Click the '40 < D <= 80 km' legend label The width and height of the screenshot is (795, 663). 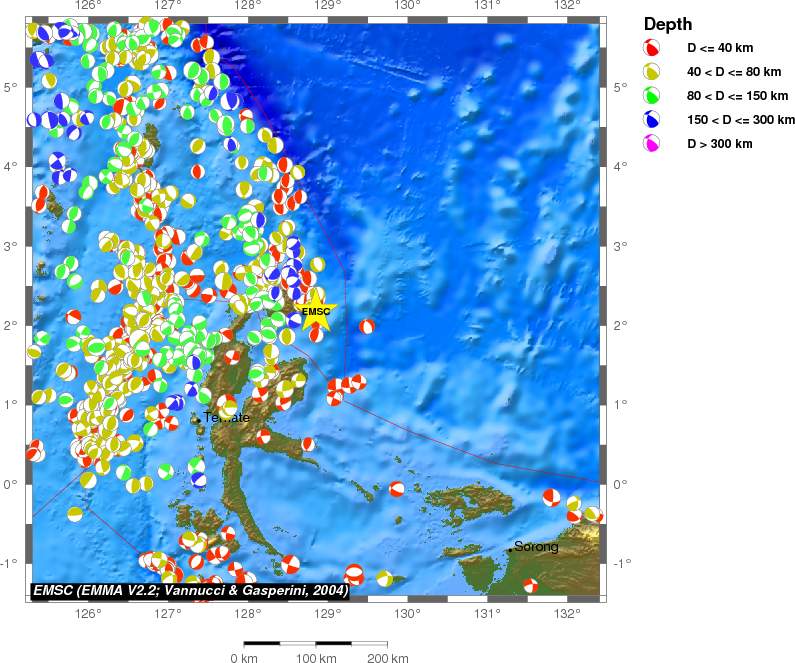coord(734,71)
